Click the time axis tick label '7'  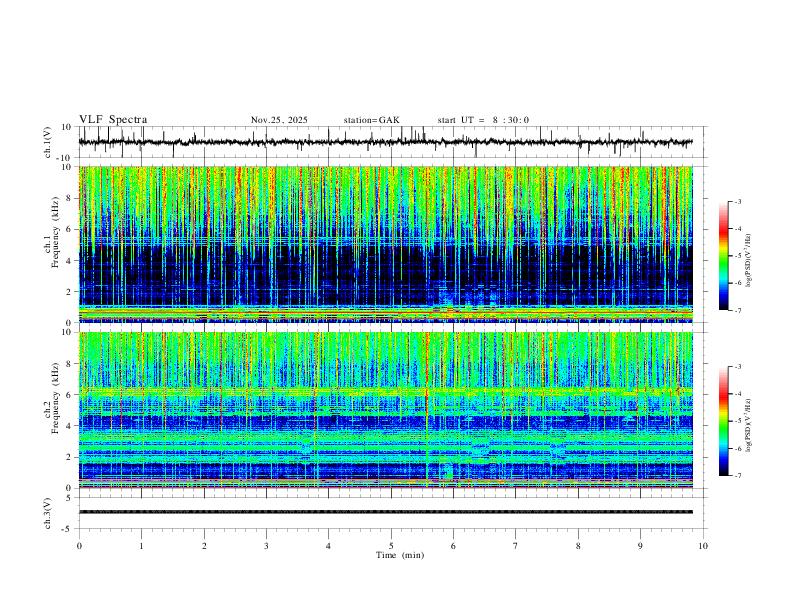tap(516, 546)
